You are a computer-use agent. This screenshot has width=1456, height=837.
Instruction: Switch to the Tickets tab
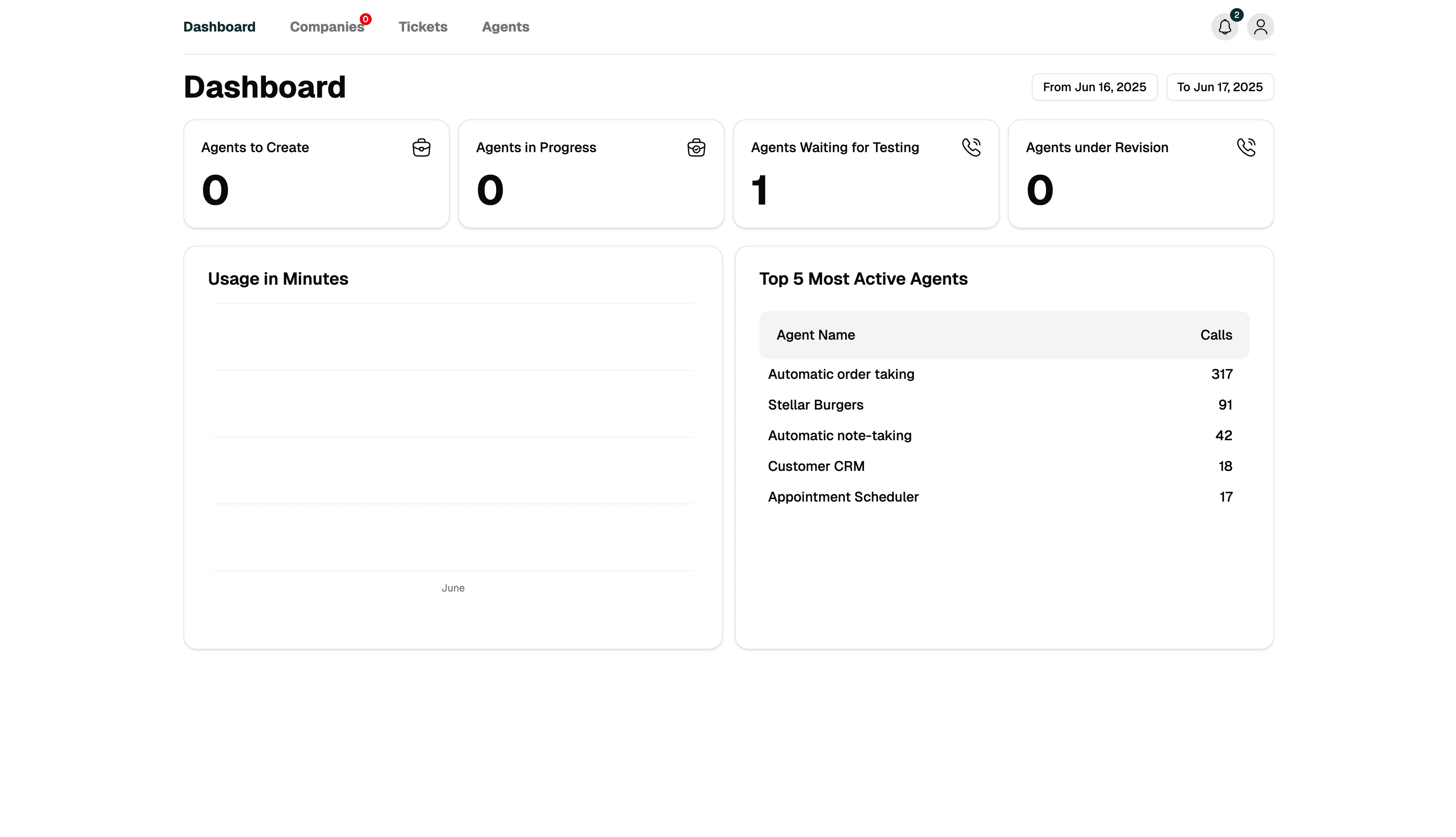(422, 26)
